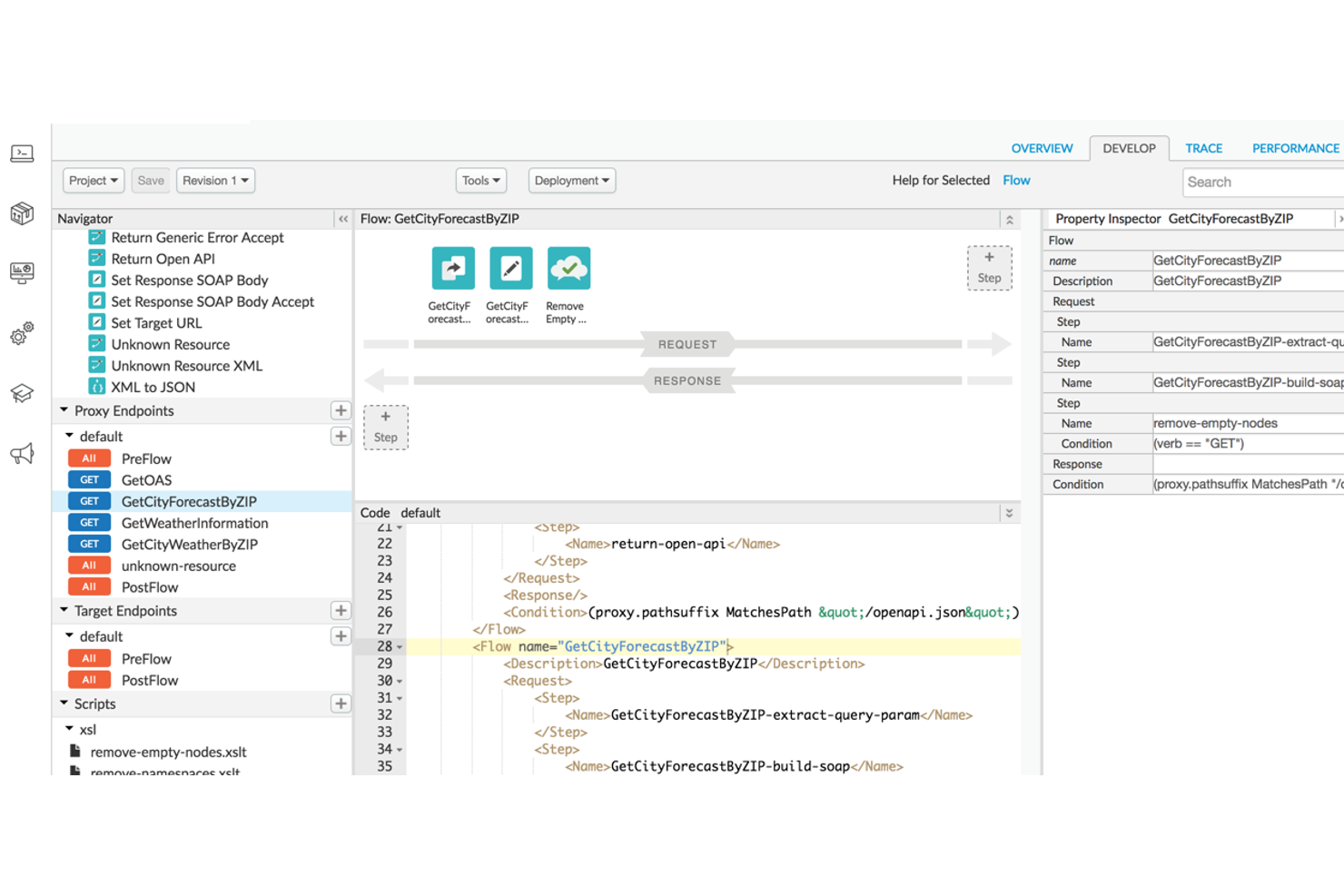Open the education graduation cap icon in sidebar
The width and height of the screenshot is (1344, 896).
tap(22, 394)
